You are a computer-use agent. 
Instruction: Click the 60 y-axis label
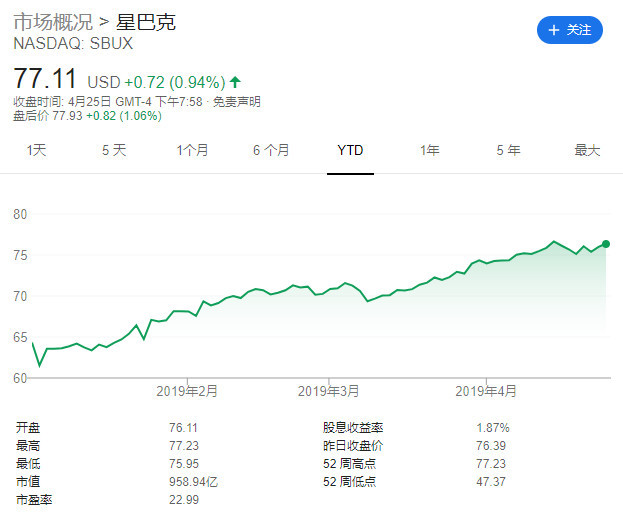pyautogui.click(x=20, y=378)
